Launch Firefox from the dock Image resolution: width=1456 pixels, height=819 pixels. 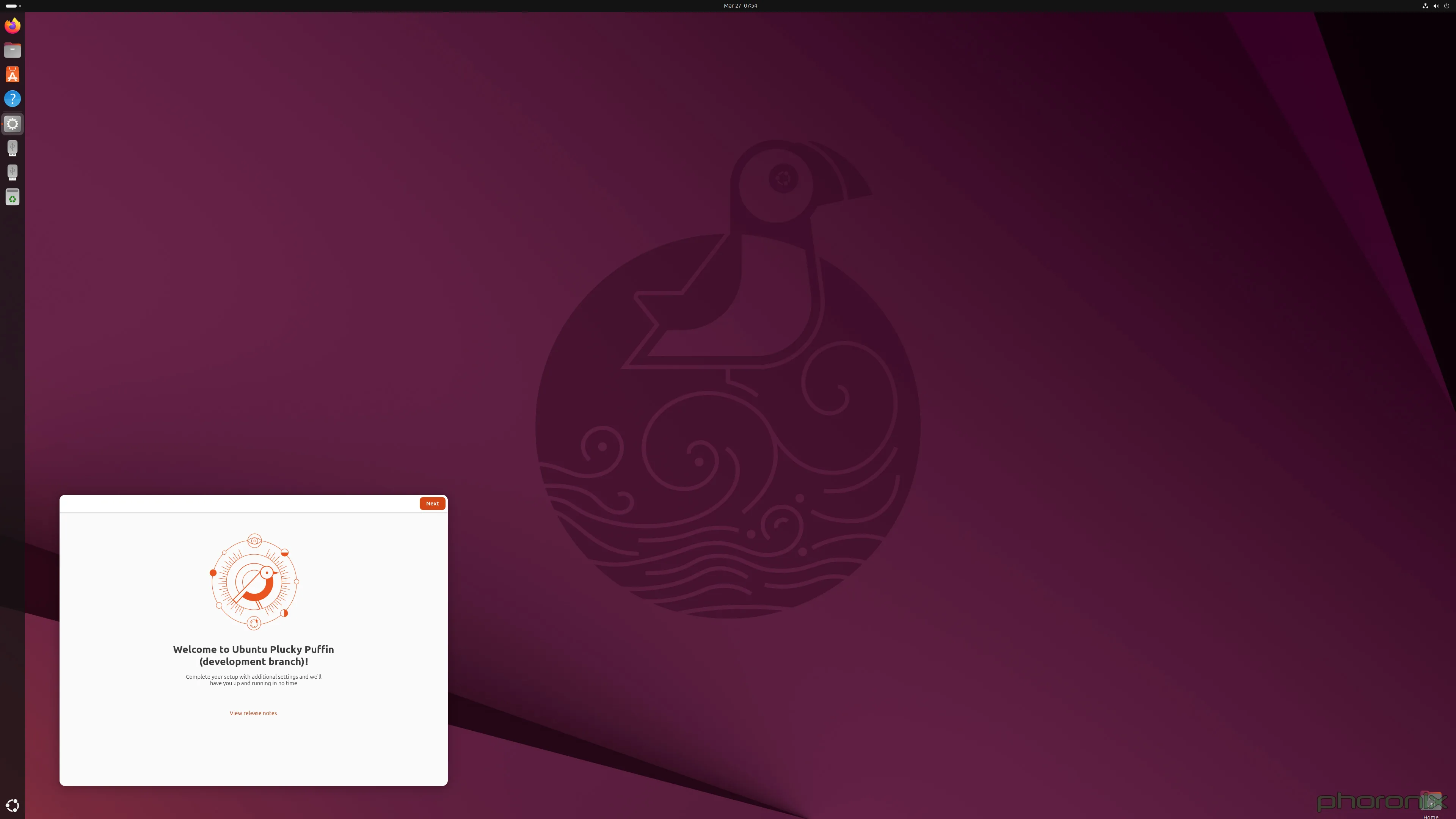12,25
